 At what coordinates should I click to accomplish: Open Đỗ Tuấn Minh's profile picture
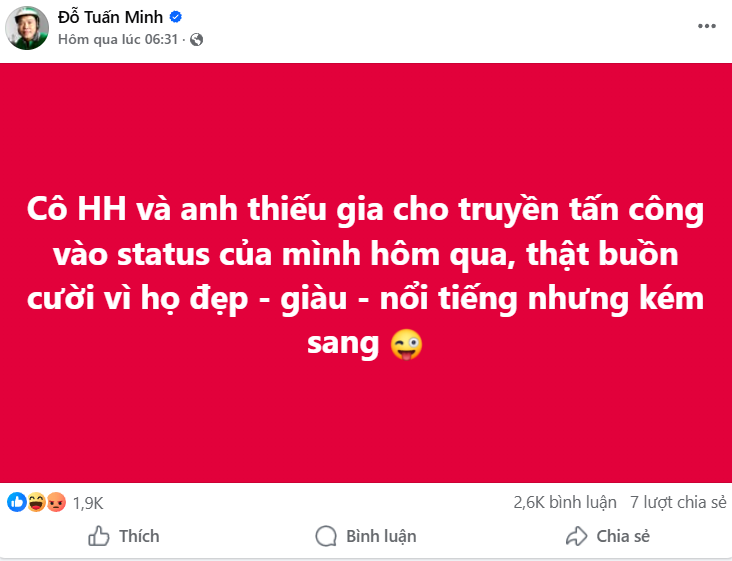pos(28,27)
